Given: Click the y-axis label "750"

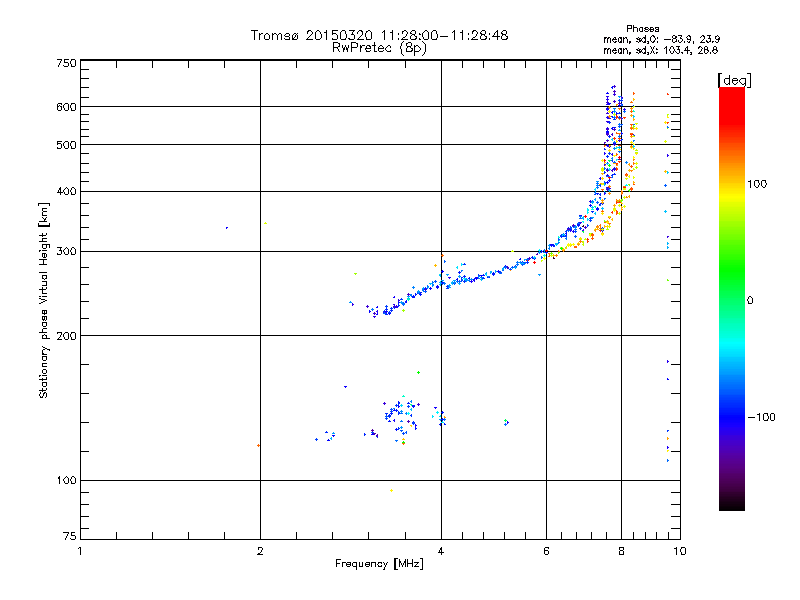Looking at the screenshot, I should click(66, 63).
